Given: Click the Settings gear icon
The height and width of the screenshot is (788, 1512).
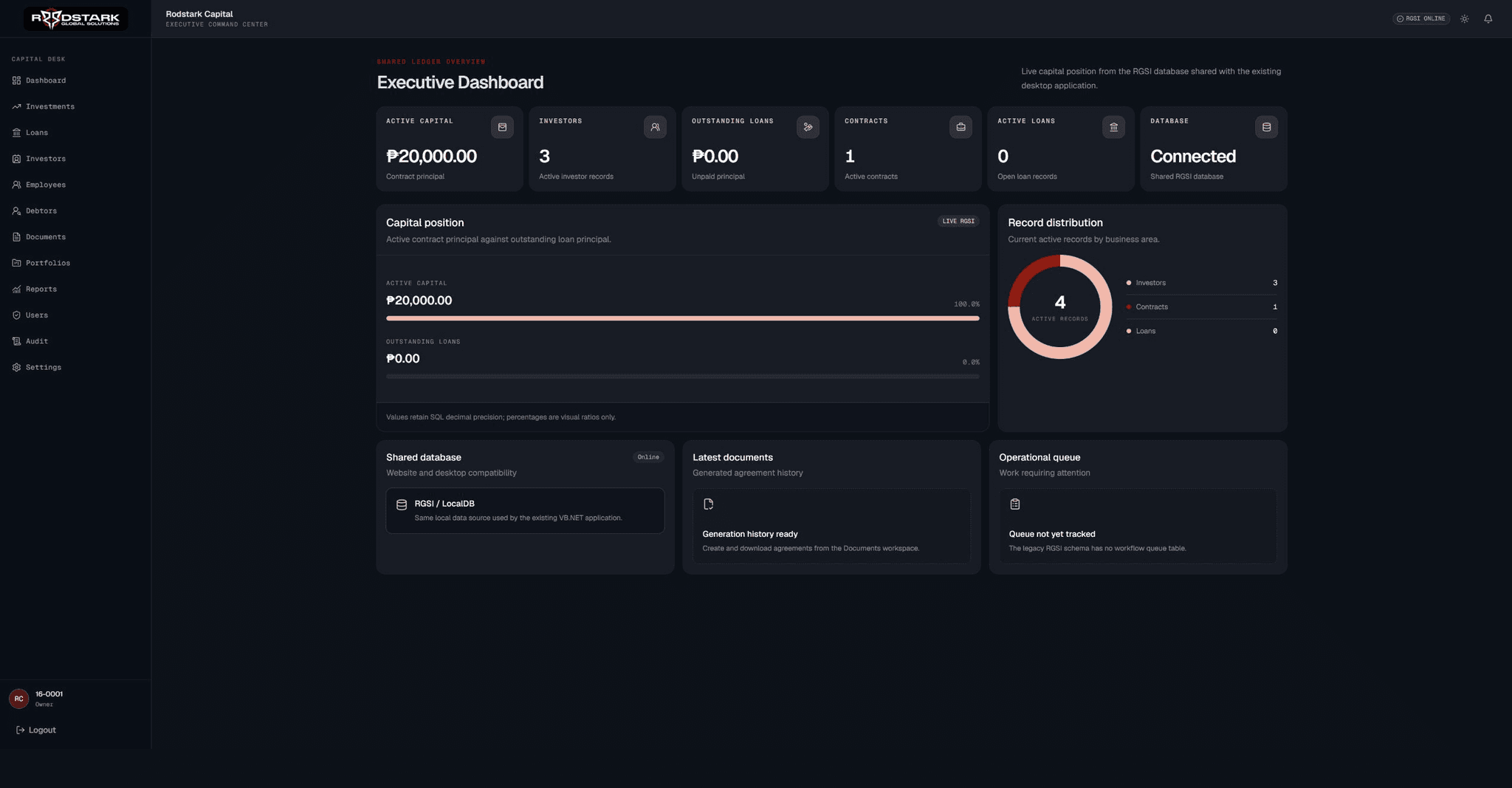Looking at the screenshot, I should 16,367.
